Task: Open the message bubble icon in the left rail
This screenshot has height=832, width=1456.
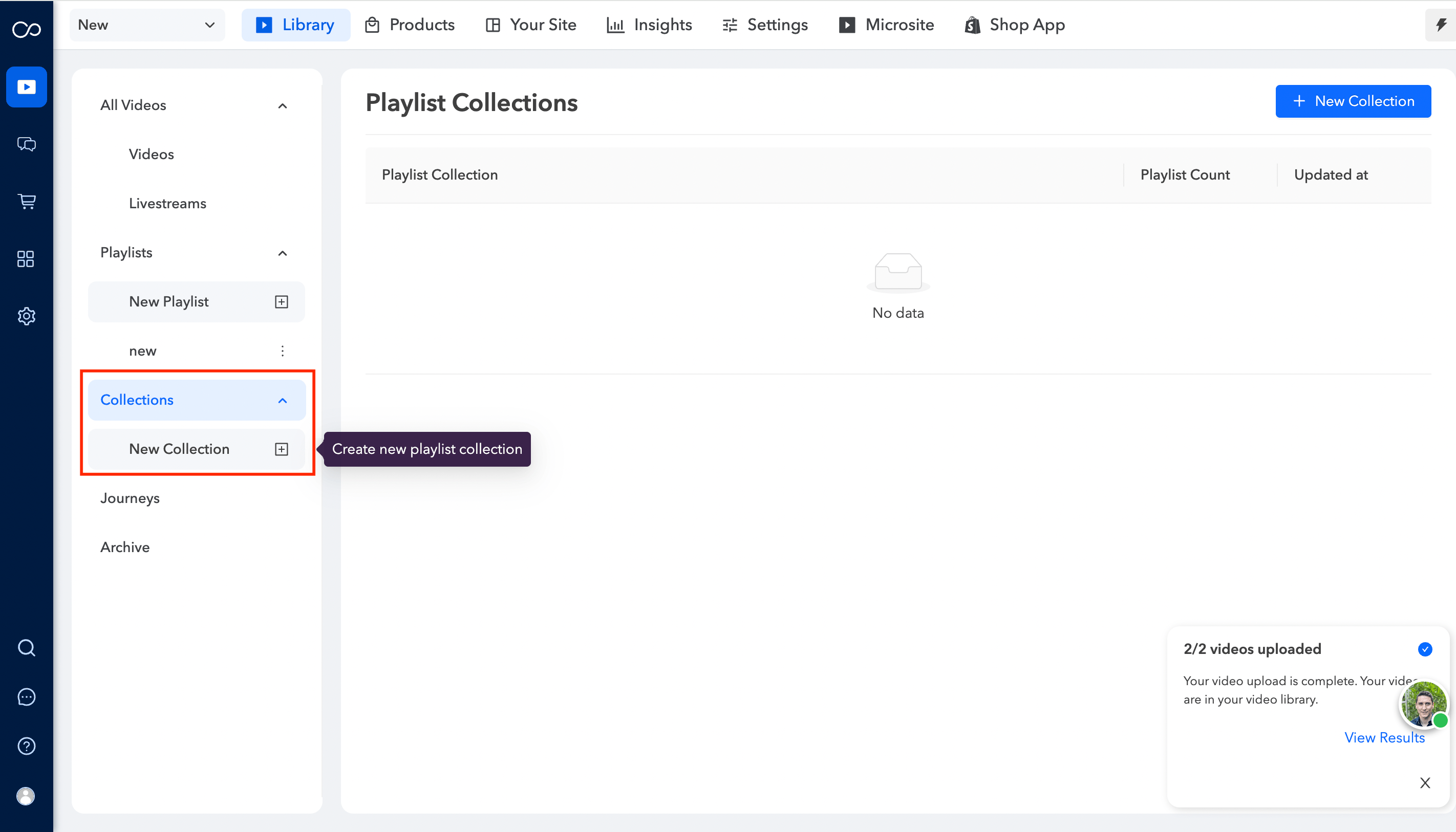Action: tap(26, 696)
